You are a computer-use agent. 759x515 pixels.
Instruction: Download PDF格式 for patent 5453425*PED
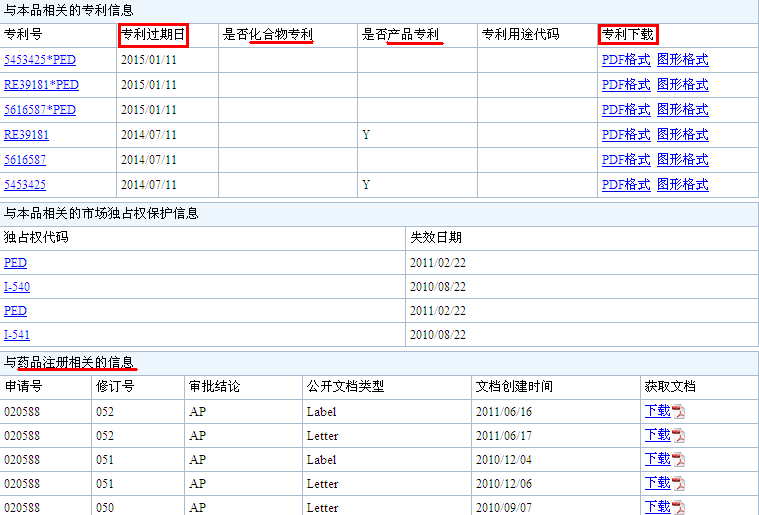(x=626, y=60)
